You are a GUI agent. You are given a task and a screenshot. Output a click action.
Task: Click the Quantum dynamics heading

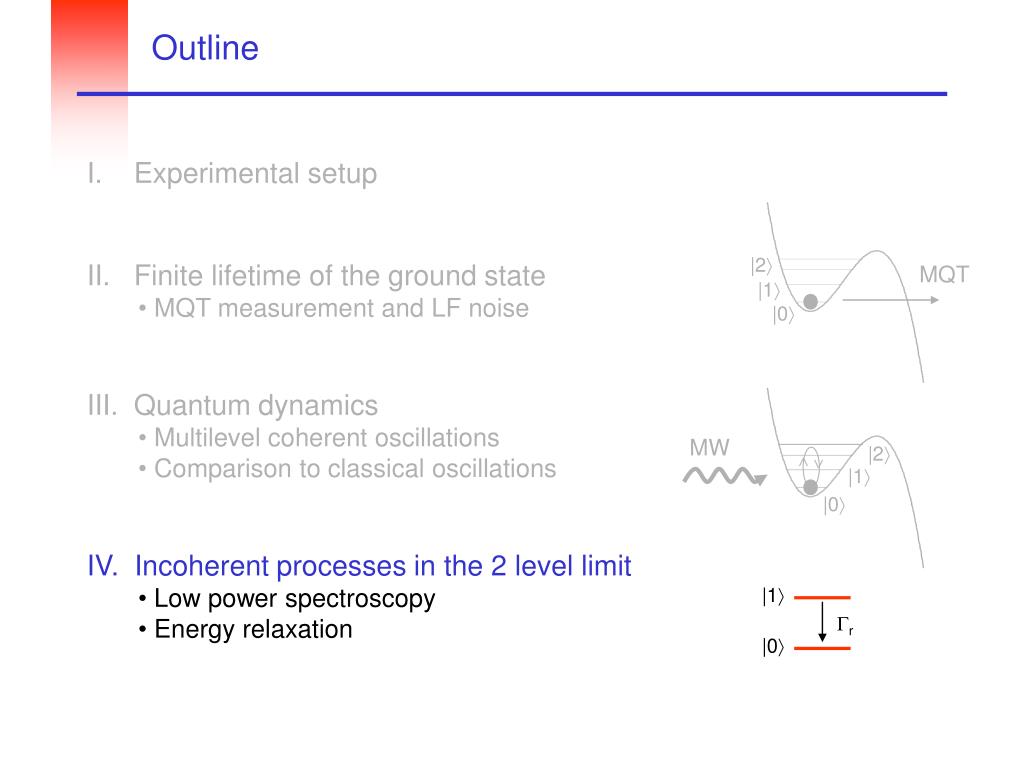[x=256, y=406]
